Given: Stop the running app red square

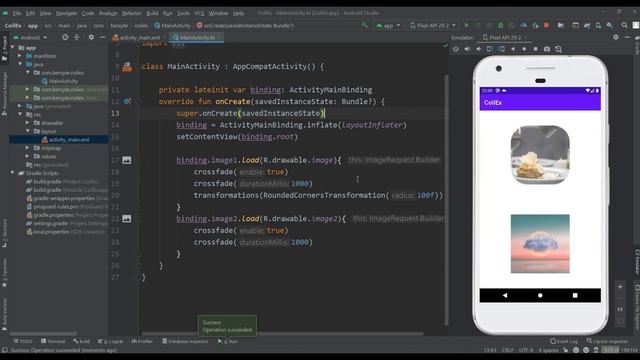Looking at the screenshot, I should tap(547, 25).
